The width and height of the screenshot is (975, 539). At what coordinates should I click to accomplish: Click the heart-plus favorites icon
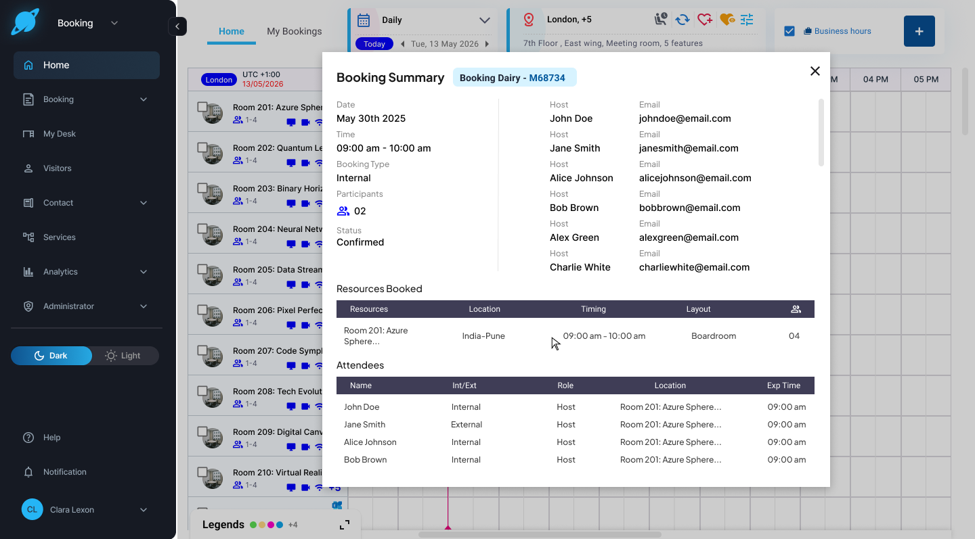click(705, 20)
